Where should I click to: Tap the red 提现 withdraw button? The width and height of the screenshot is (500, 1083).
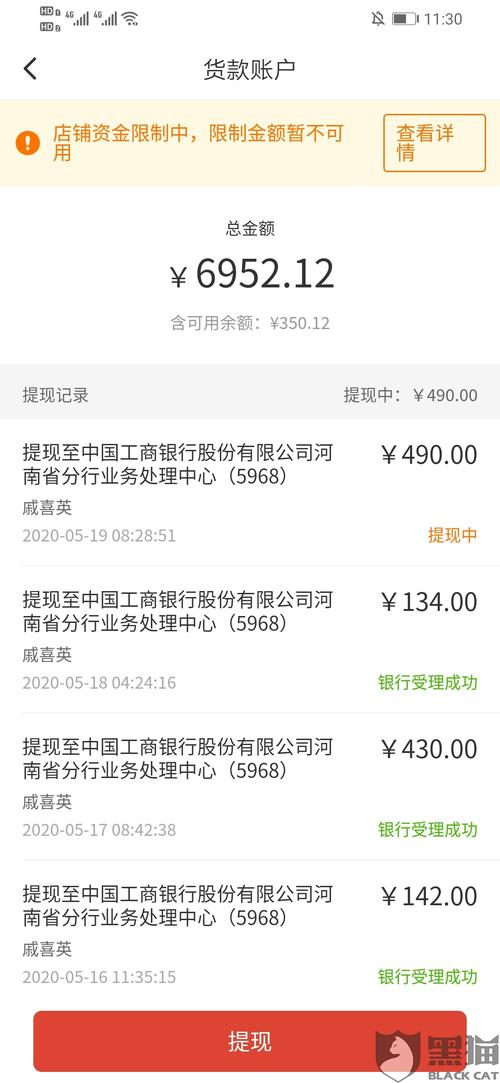[250, 1041]
